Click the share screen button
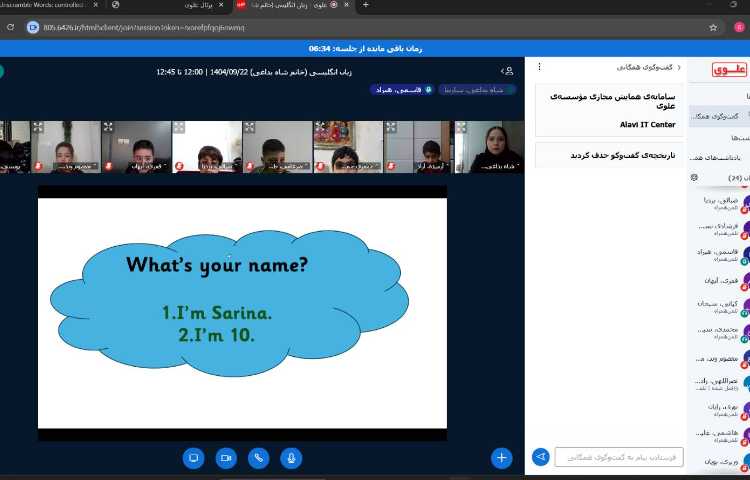 [x=193, y=457]
